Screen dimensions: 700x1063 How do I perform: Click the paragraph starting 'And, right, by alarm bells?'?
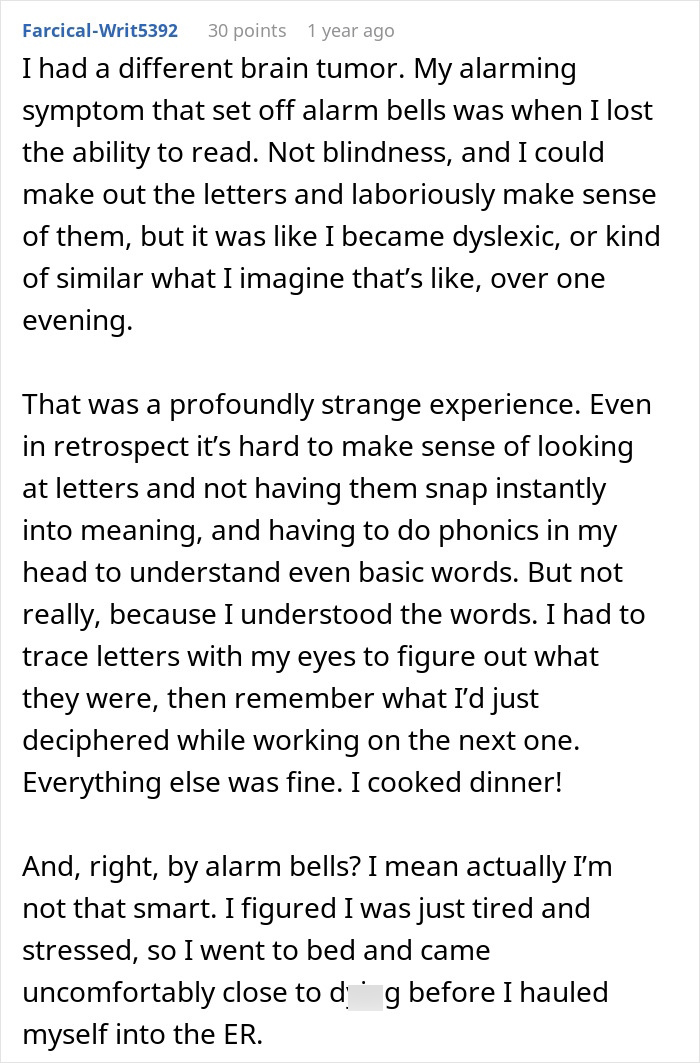click(x=317, y=950)
